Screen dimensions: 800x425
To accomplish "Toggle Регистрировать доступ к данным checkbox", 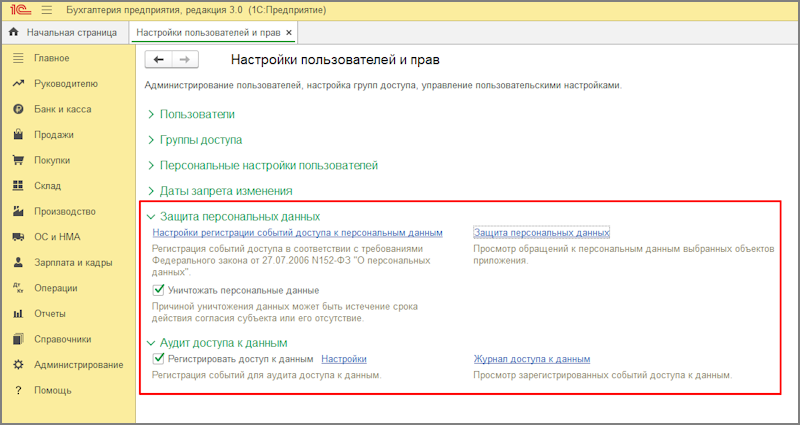I will click(158, 359).
